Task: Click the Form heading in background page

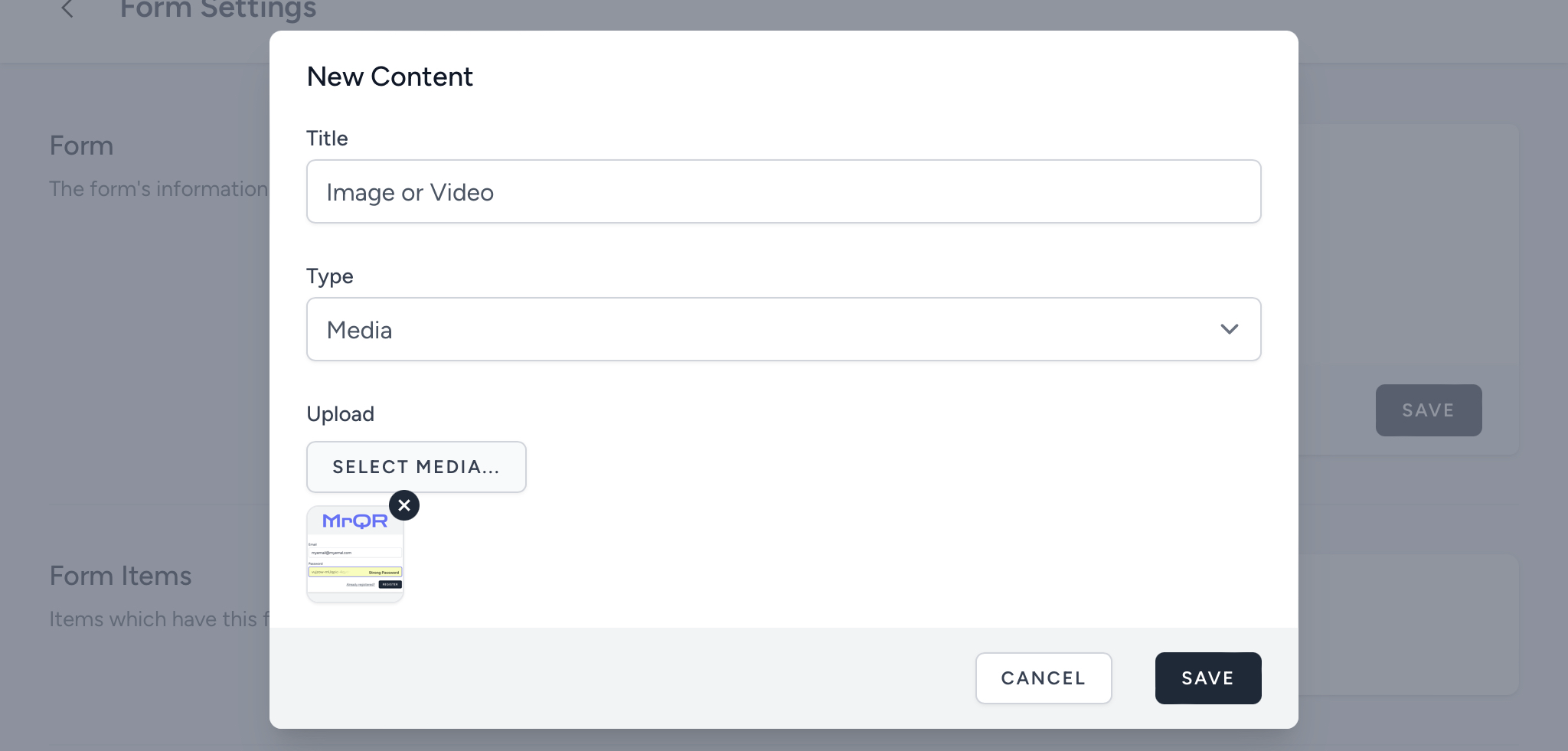Action: 82,145
